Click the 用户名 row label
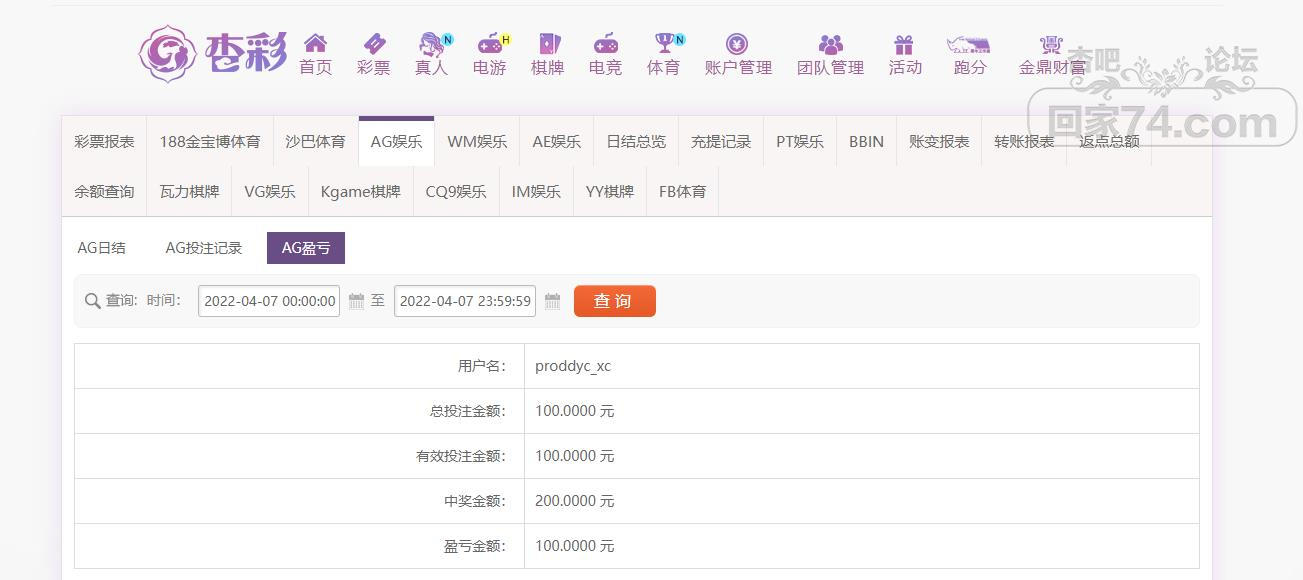The image size is (1303, 580). 482,366
